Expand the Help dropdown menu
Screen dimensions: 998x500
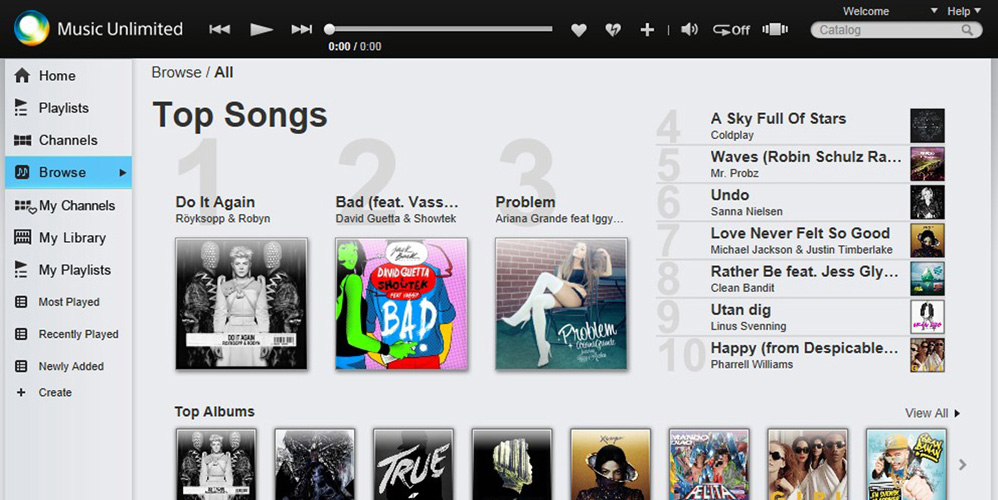click(x=964, y=11)
